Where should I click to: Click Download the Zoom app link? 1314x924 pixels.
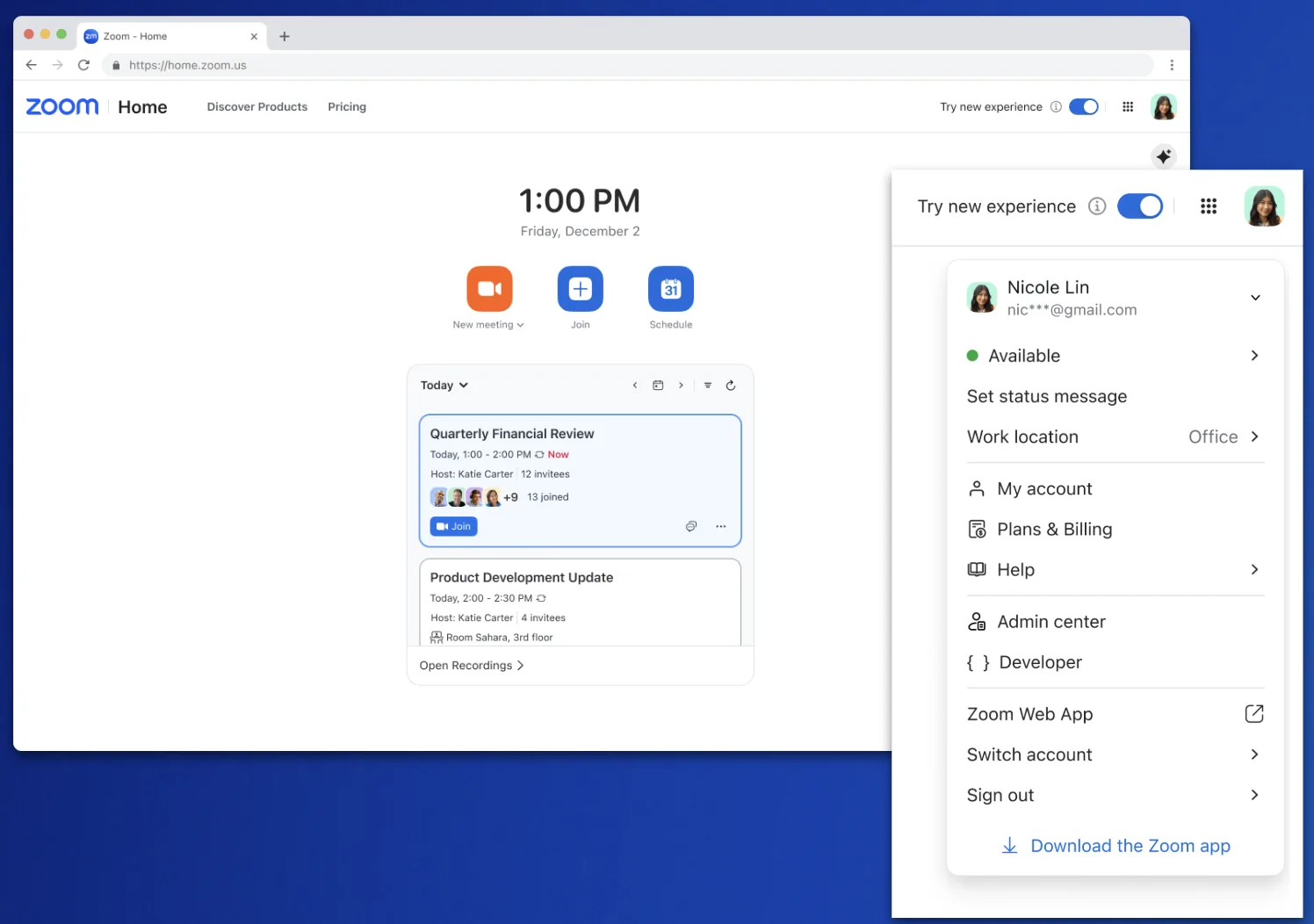[x=1116, y=846]
